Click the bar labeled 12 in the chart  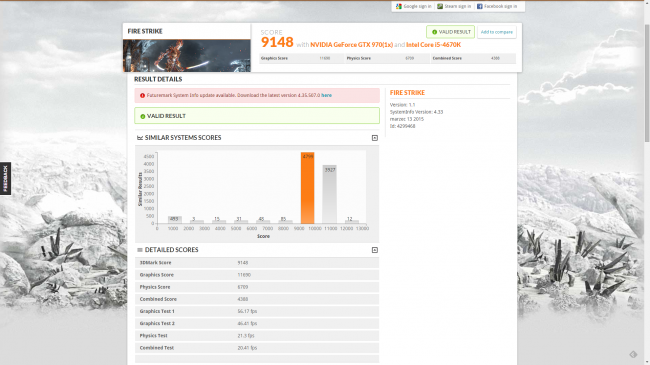[x=352, y=221]
